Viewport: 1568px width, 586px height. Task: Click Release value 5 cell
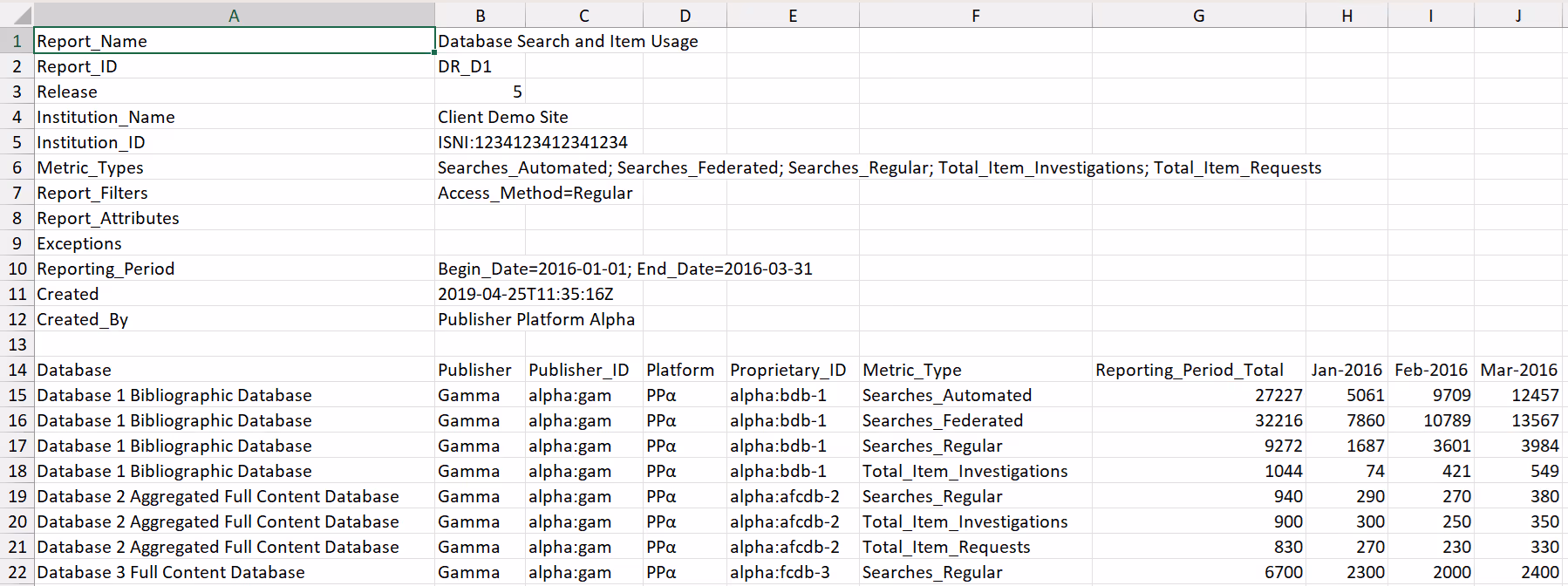pos(480,92)
